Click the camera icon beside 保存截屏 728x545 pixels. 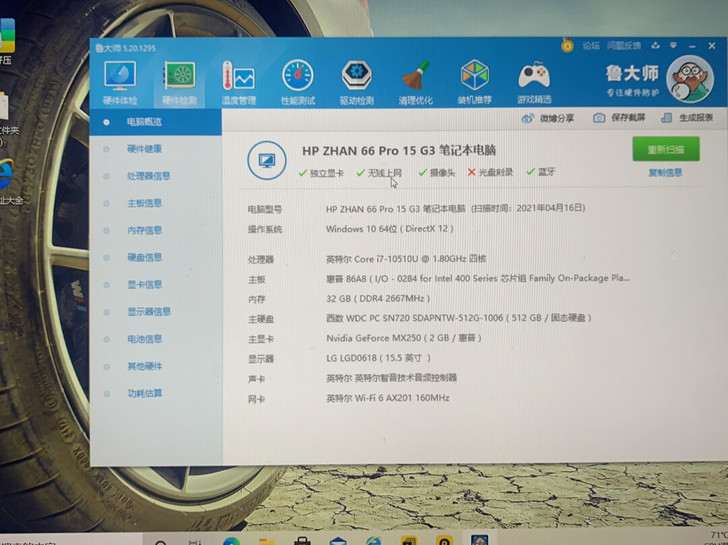click(x=599, y=118)
